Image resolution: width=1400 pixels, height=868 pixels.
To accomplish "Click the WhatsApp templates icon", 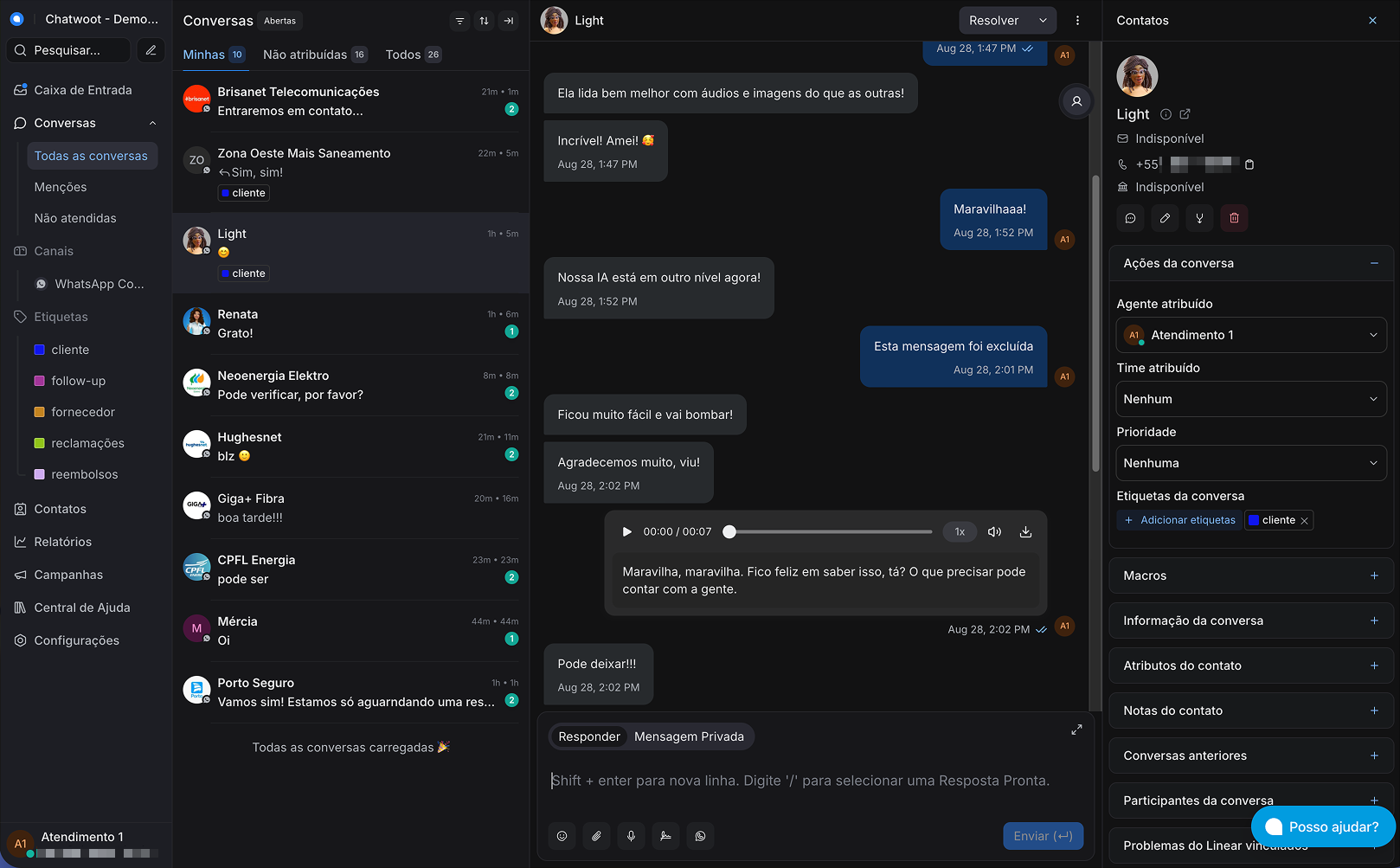I will tap(700, 836).
